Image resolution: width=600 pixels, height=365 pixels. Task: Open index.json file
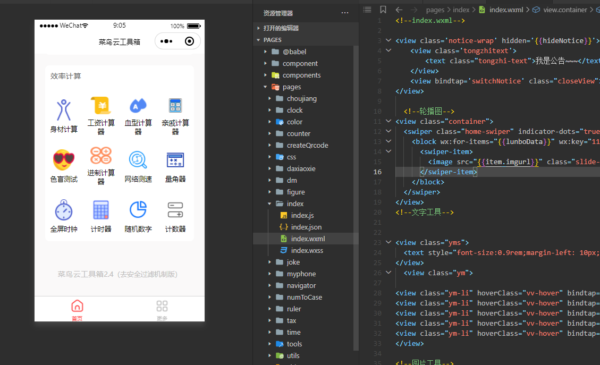[x=306, y=227]
